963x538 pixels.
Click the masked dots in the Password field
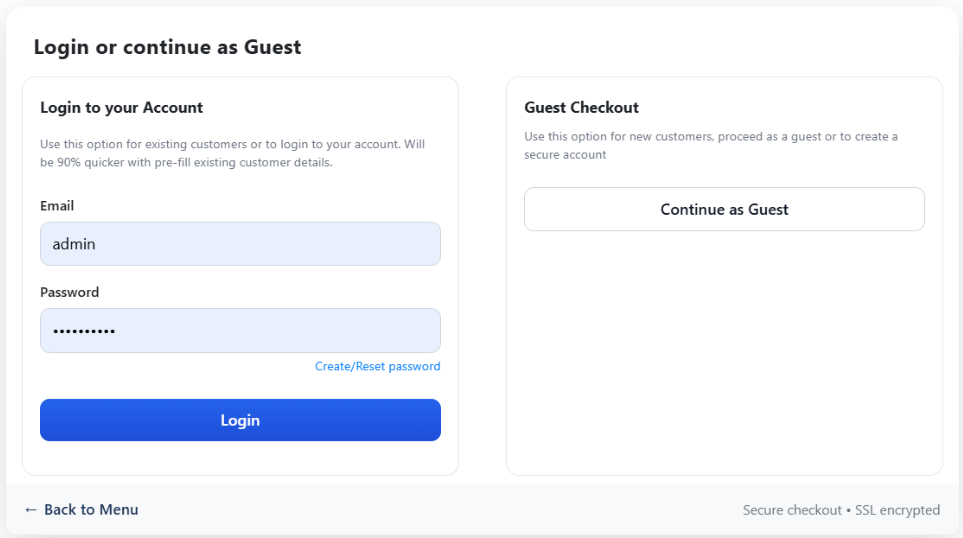coord(84,331)
